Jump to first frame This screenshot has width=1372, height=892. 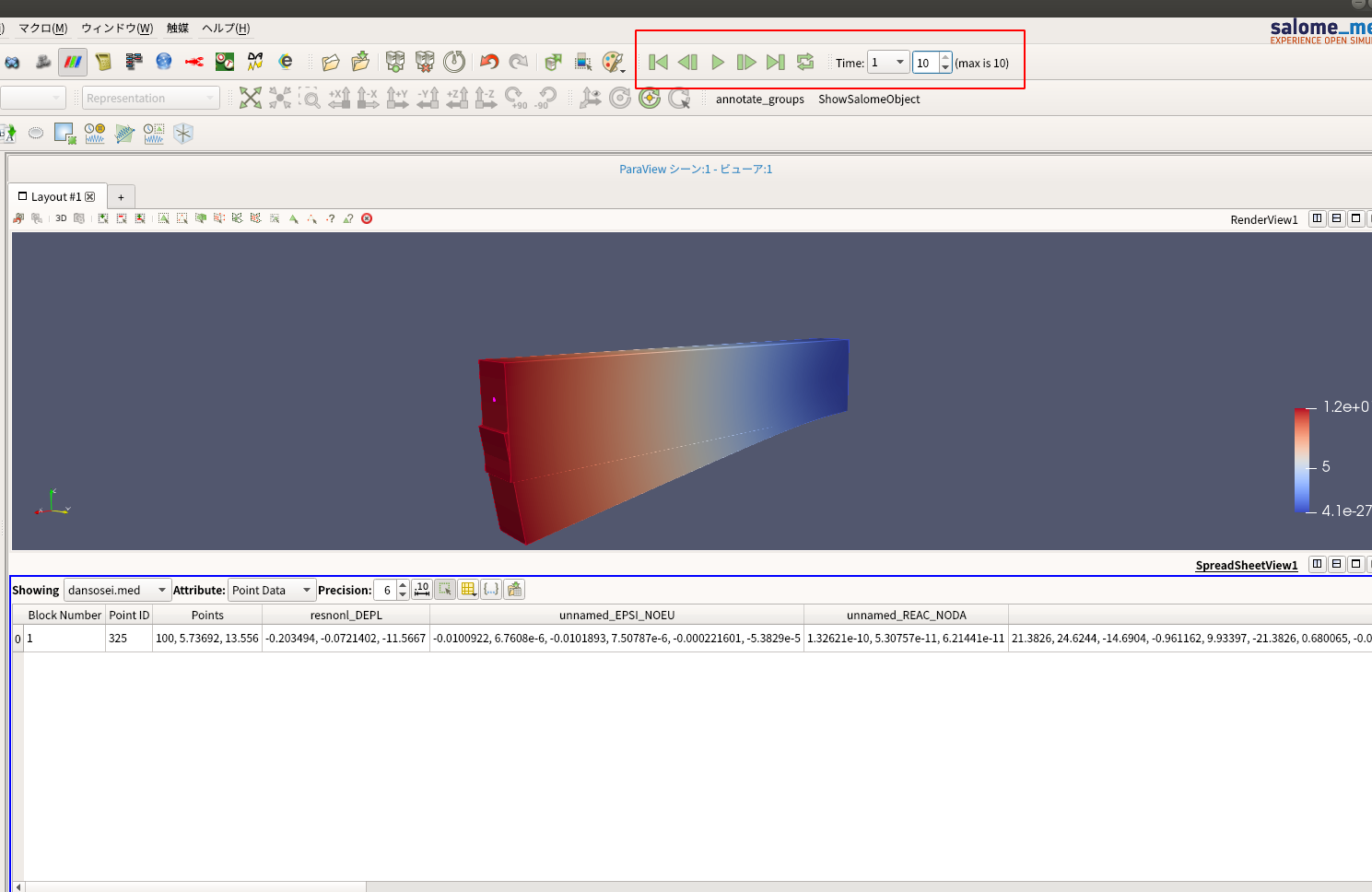(658, 62)
